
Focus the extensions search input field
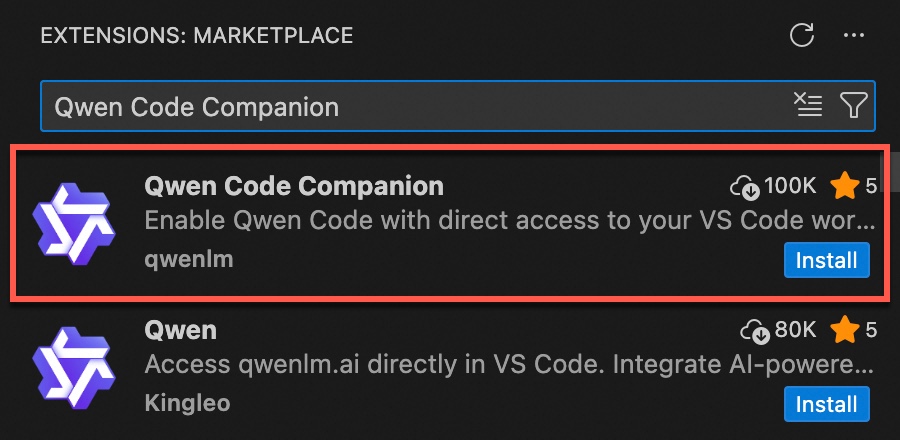tap(400, 106)
